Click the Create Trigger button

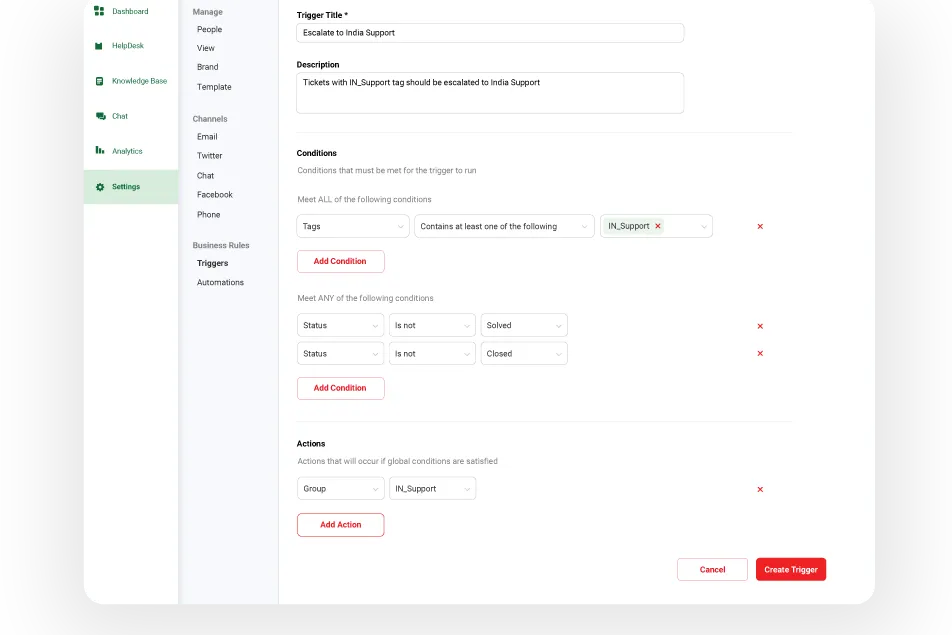click(x=790, y=570)
